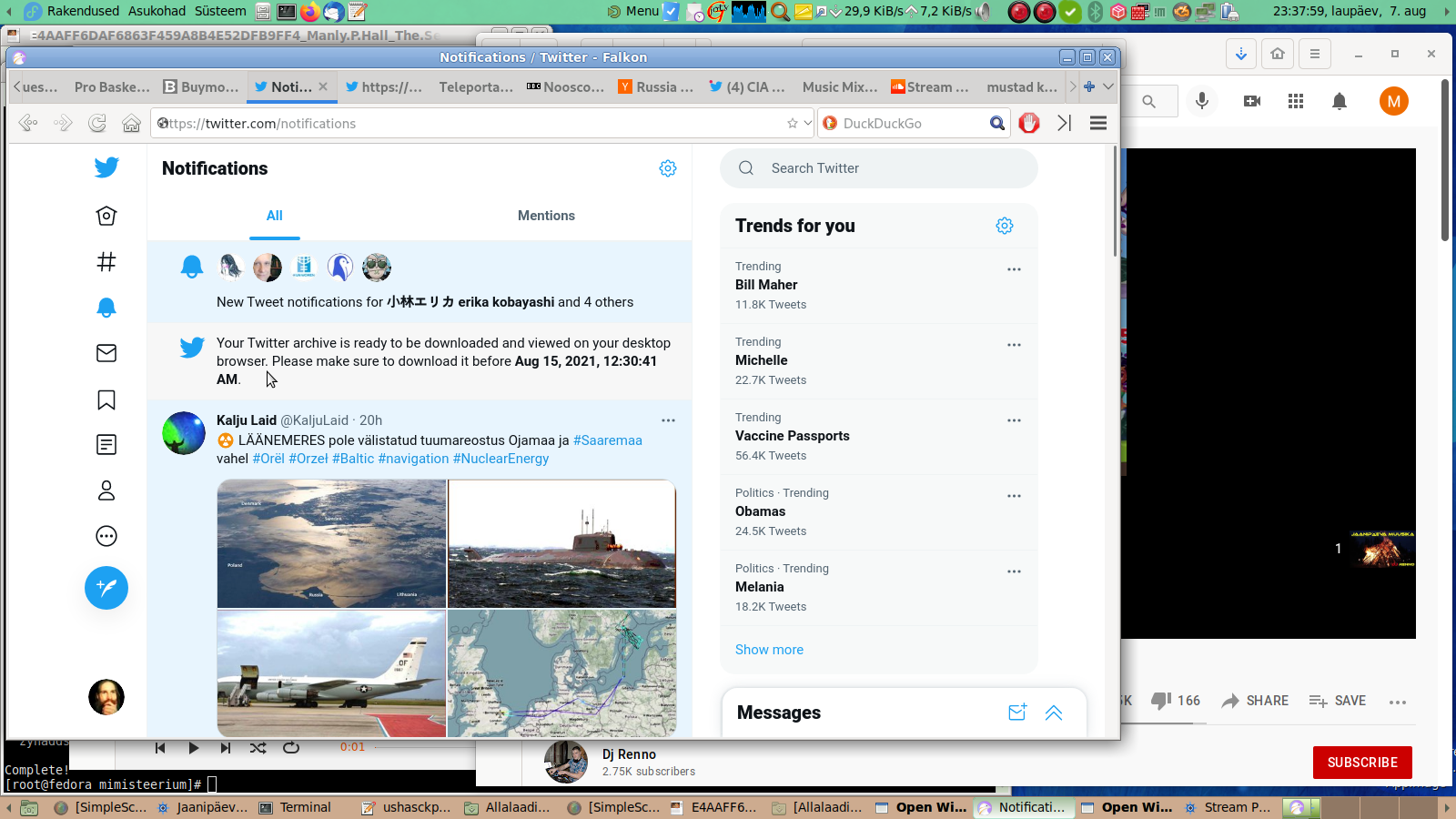The width and height of the screenshot is (1456, 819).
Task: Open the Firefox downloads arrow behind Falkon
Action: point(1241,54)
